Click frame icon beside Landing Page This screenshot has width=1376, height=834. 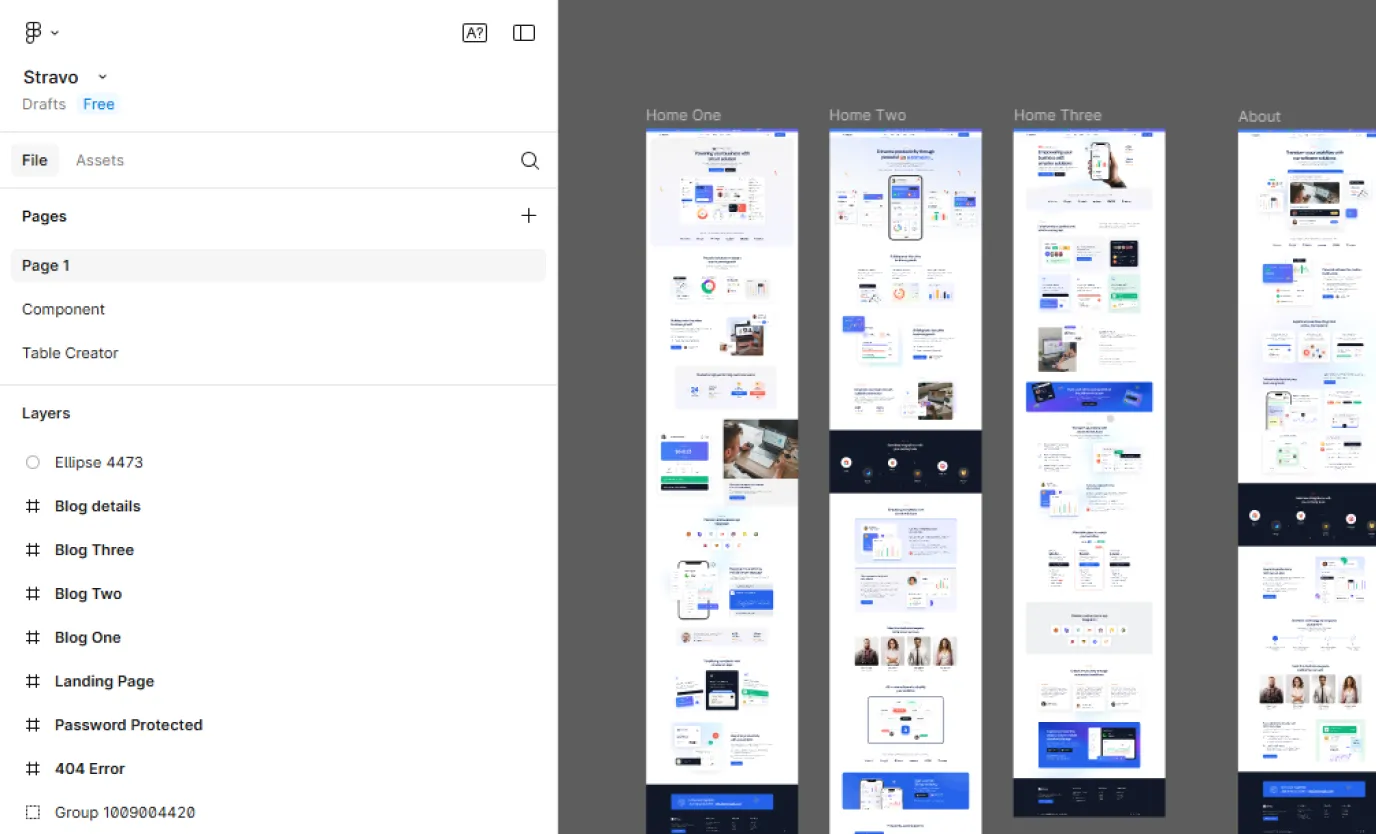[x=33, y=681]
